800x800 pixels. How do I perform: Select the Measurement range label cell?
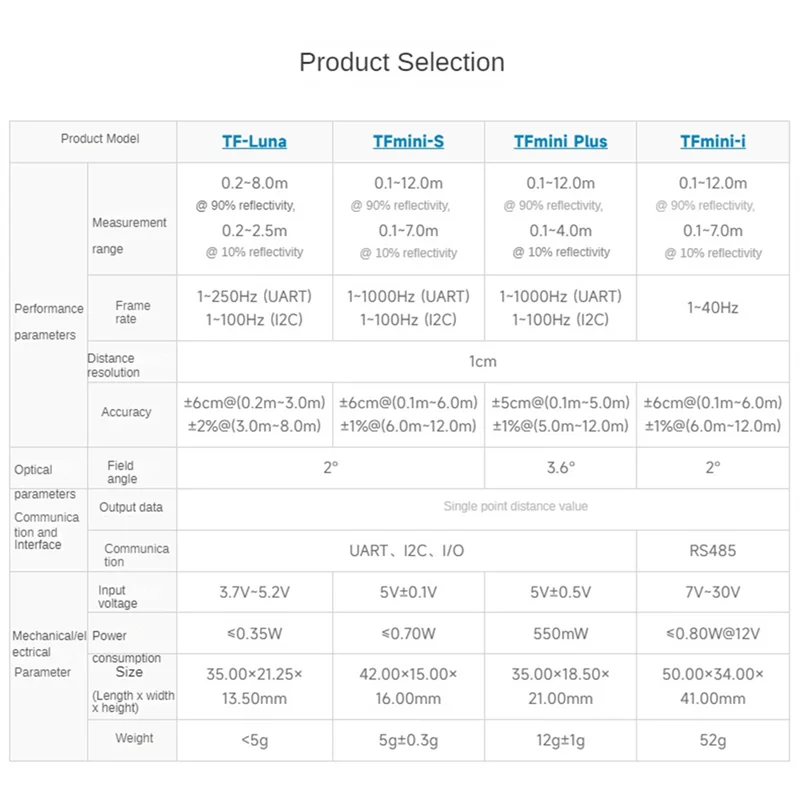tap(129, 235)
